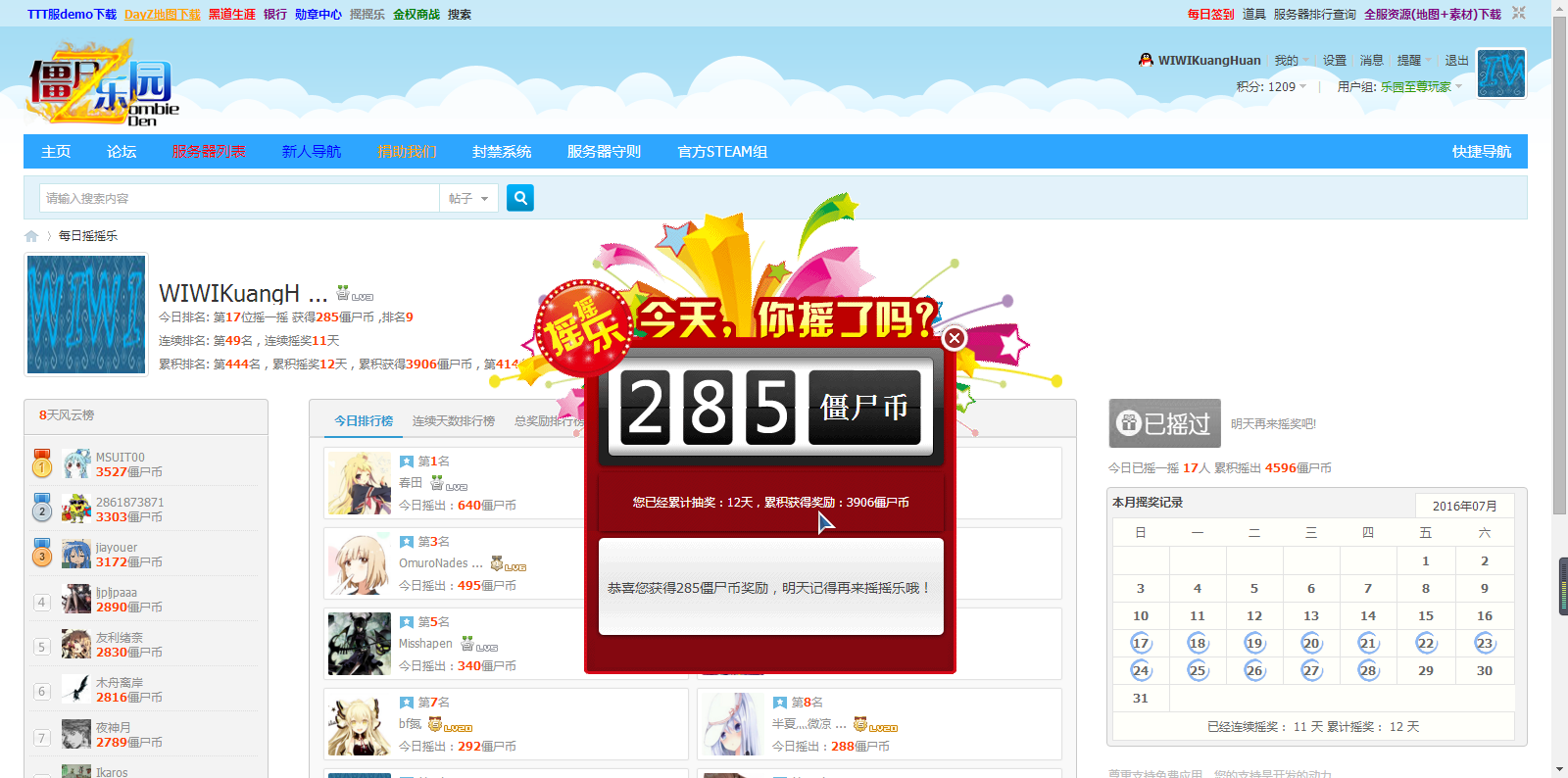Click 木舟离岸's avatar icon
The image size is (1568, 778).
[x=76, y=689]
